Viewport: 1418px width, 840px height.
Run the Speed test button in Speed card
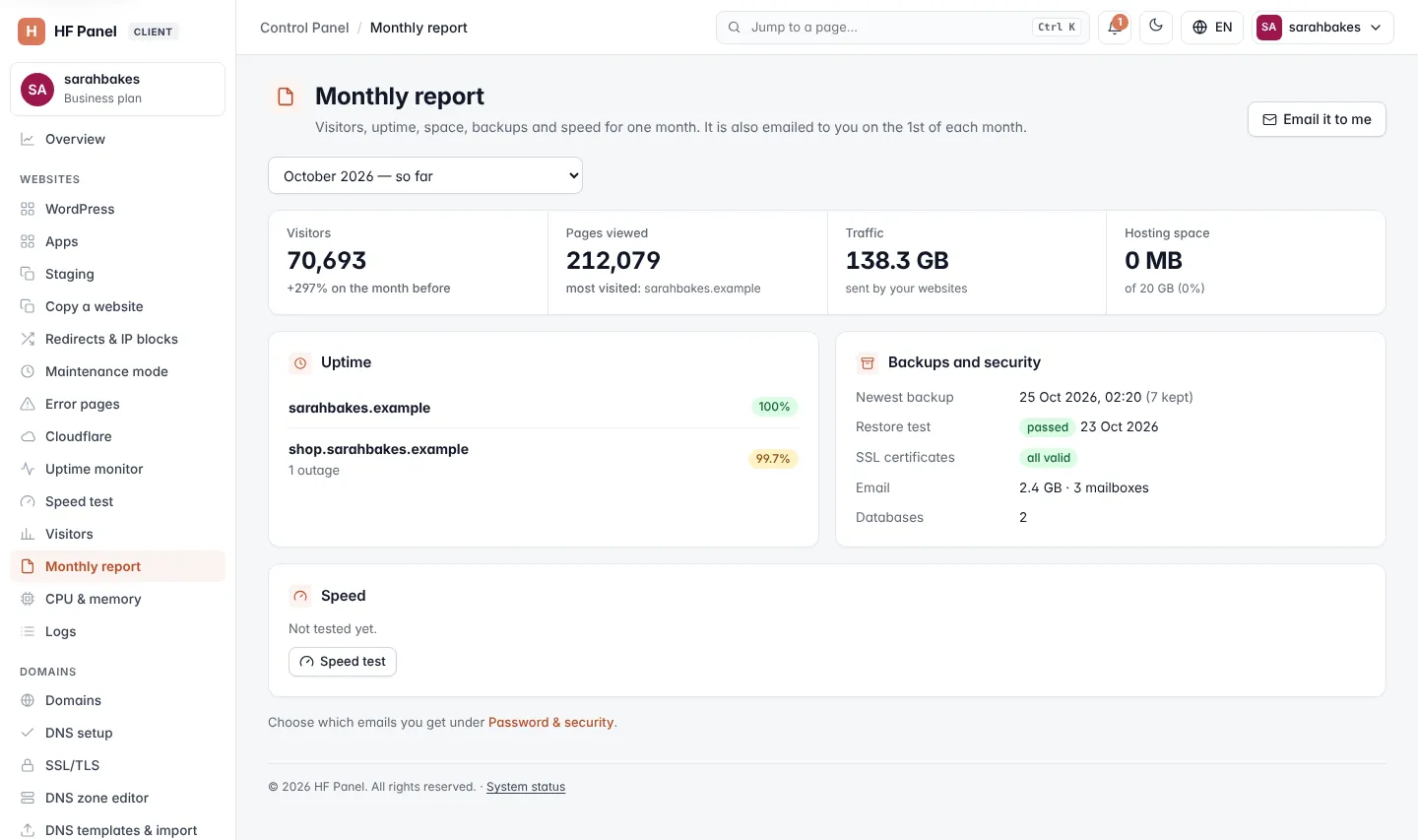[x=343, y=662]
